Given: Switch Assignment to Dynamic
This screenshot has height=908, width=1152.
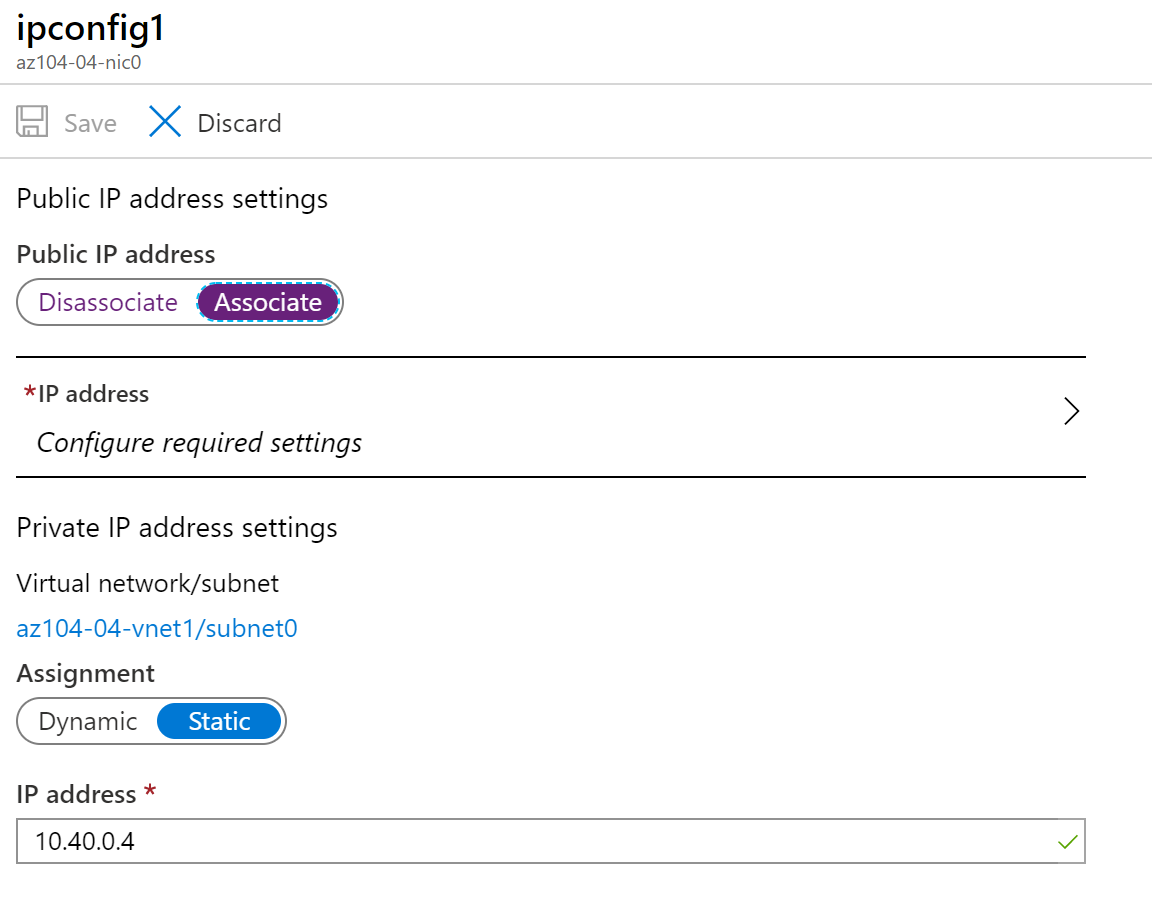Looking at the screenshot, I should (87, 721).
